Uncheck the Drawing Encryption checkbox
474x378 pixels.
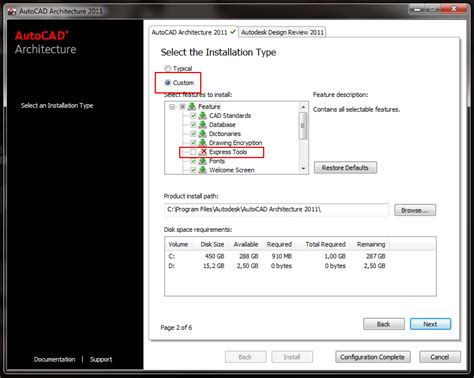tap(193, 143)
